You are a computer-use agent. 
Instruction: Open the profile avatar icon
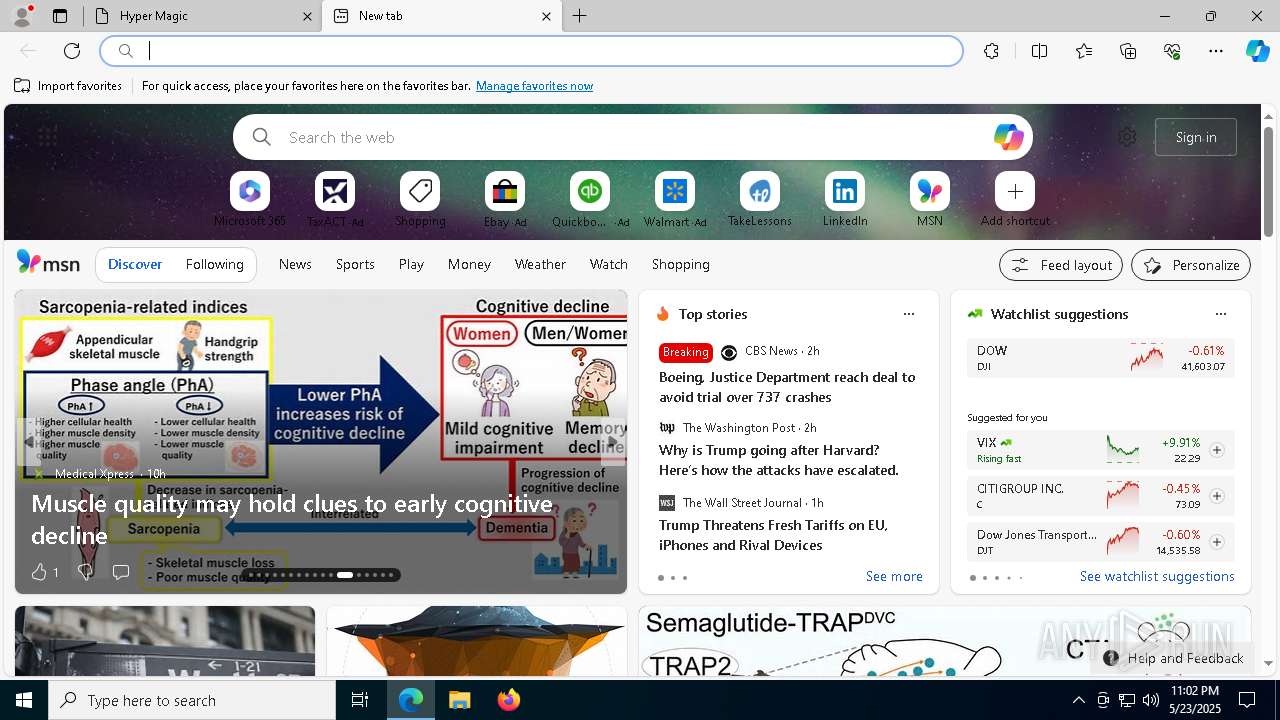coord(21,16)
